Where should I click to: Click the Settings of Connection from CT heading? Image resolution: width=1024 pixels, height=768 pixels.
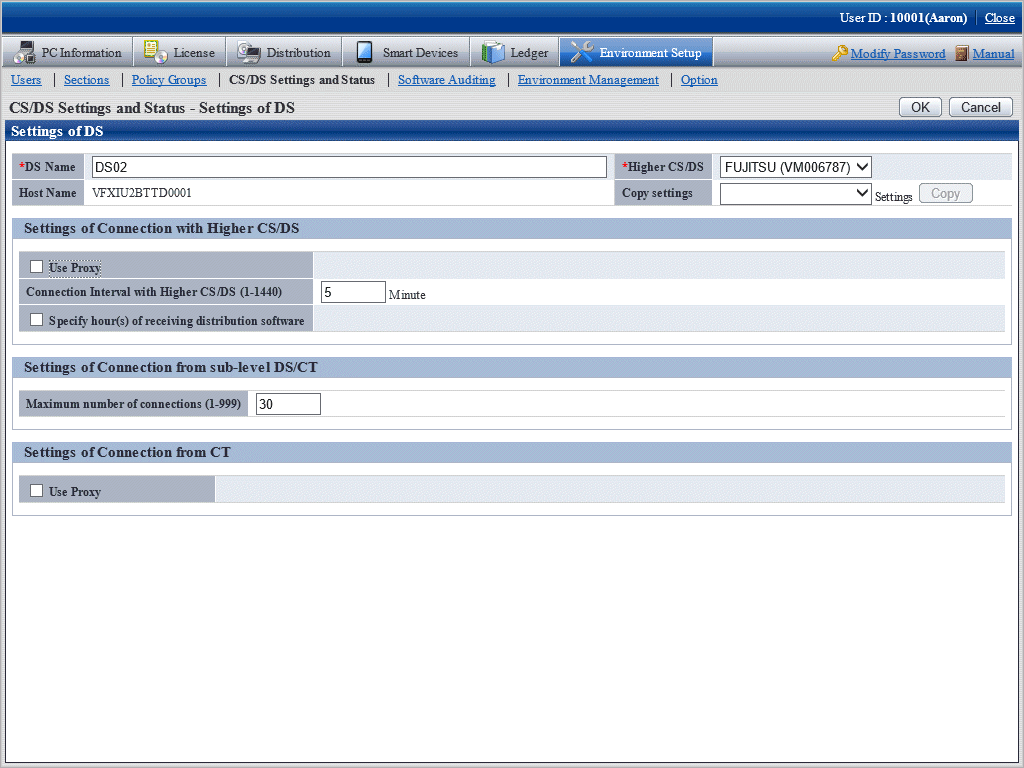click(127, 452)
